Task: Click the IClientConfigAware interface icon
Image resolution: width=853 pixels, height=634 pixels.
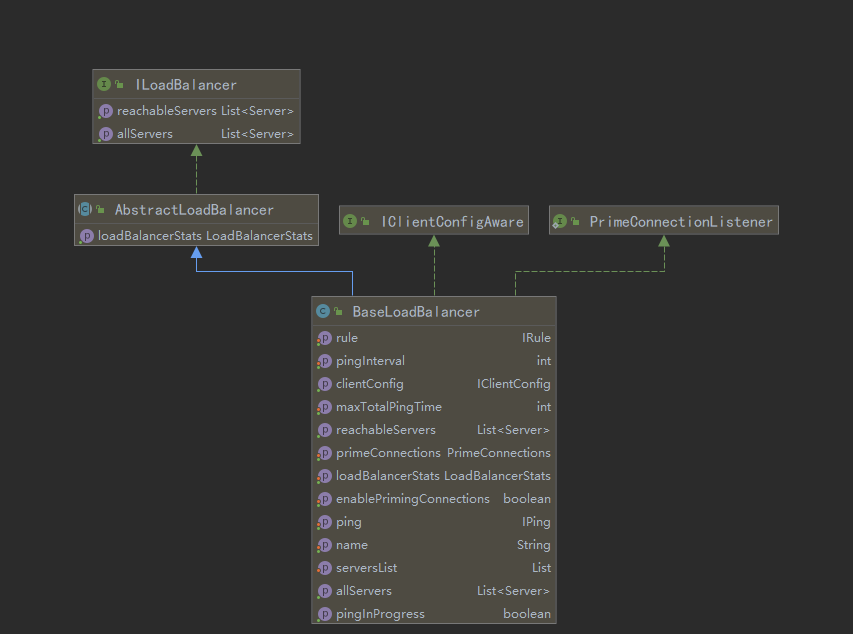Action: (x=351, y=222)
